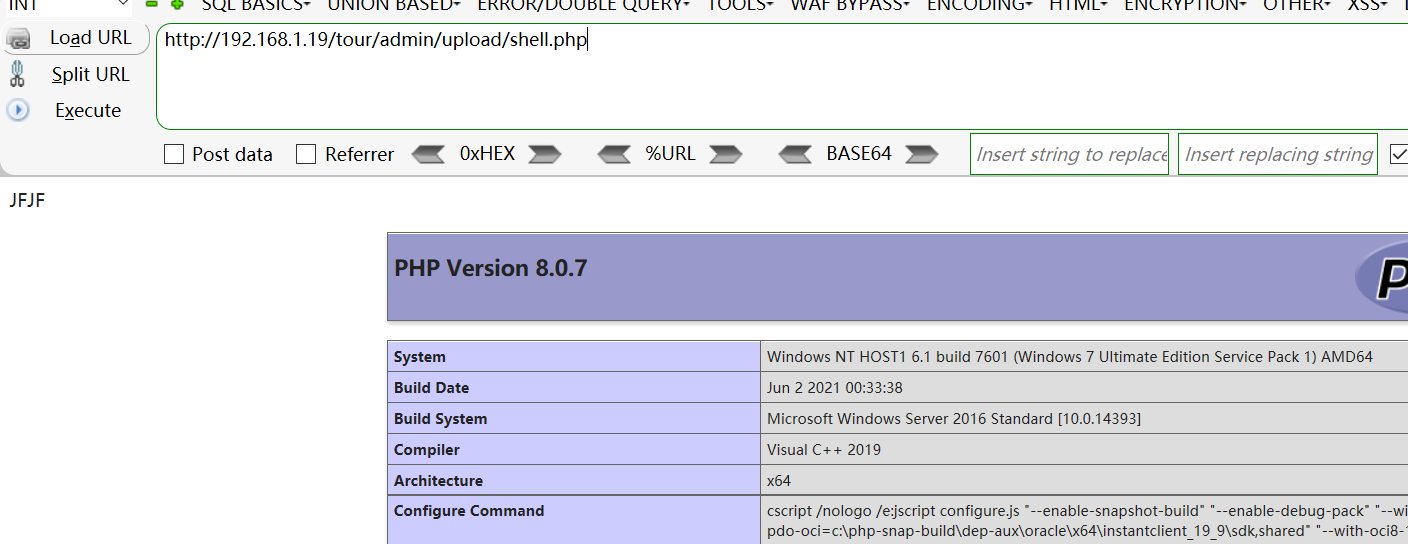The width and height of the screenshot is (1408, 544).
Task: Open the OTHER menu
Action: (1297, 5)
